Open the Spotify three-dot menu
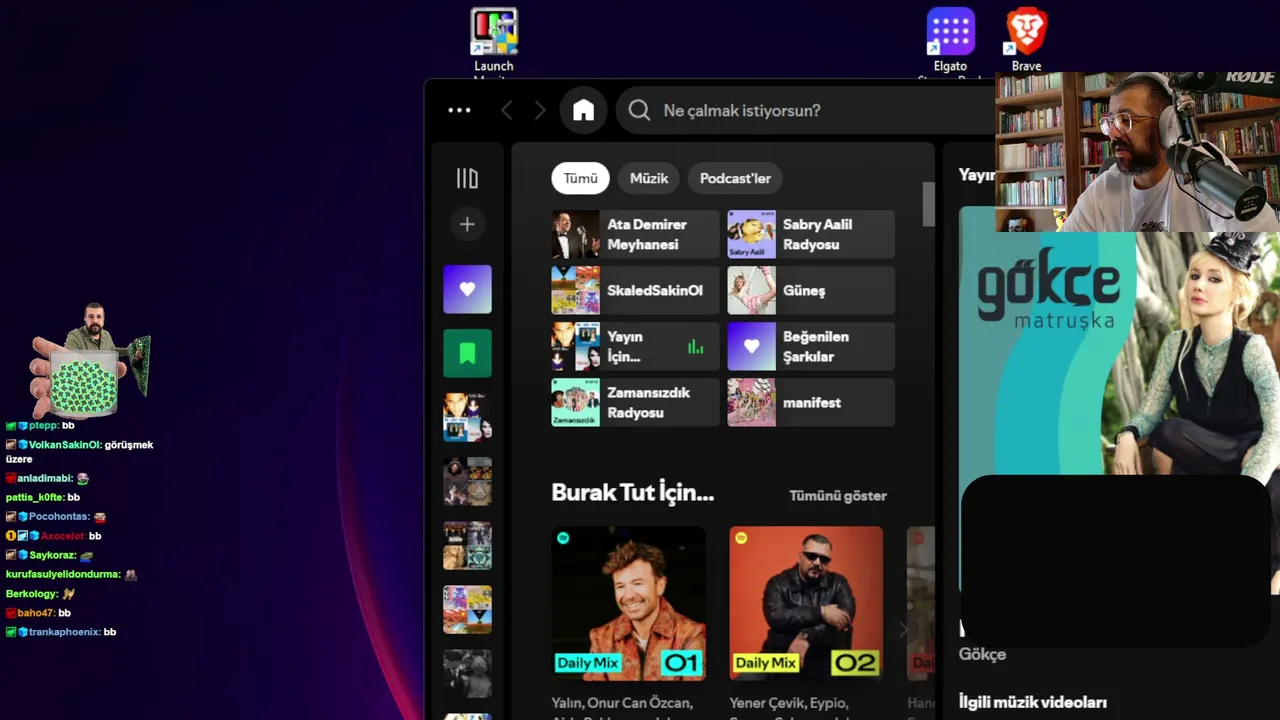The image size is (1280, 720). (x=459, y=110)
